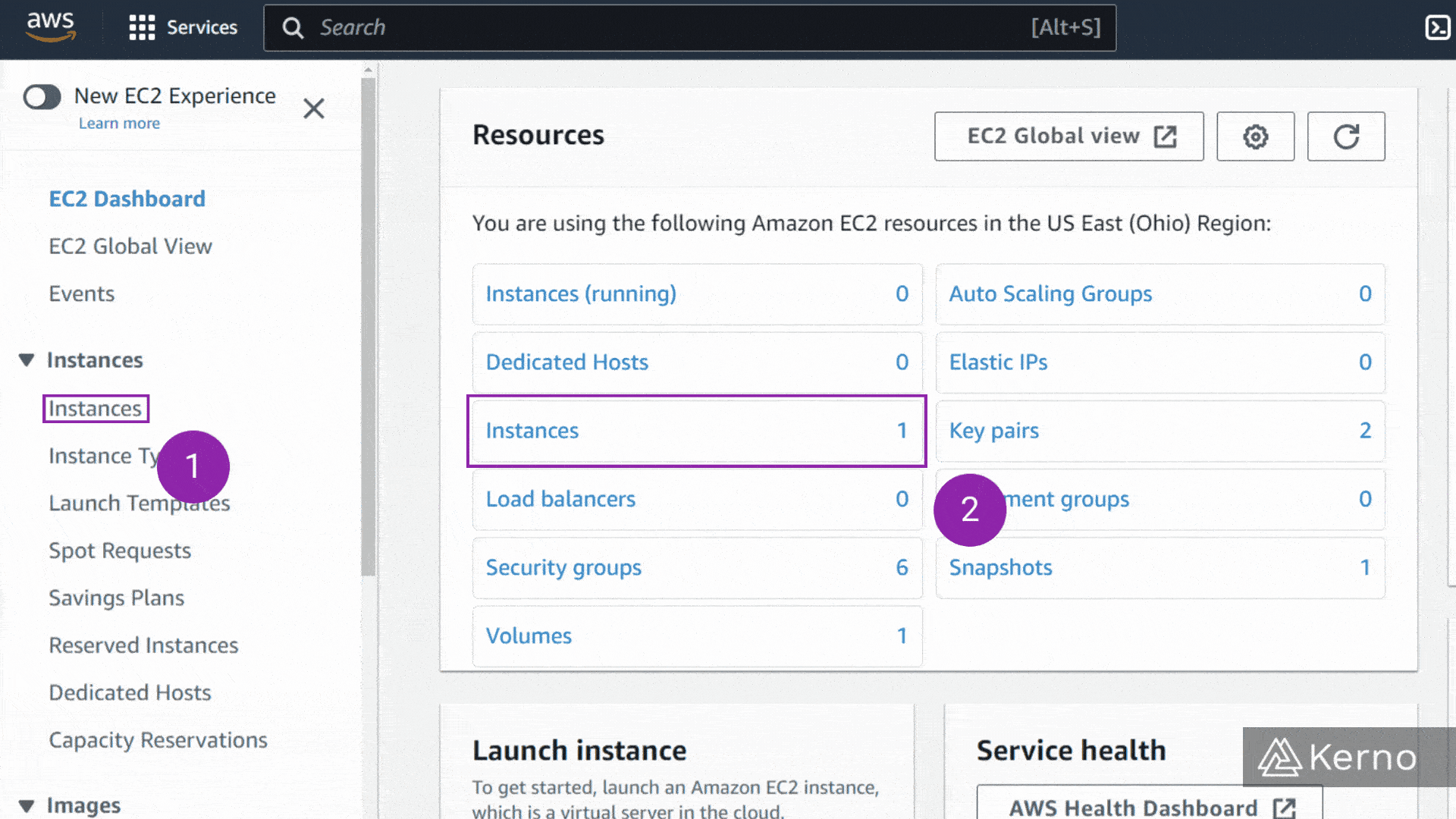Click the Services label in header
The height and width of the screenshot is (819, 1456).
click(202, 28)
